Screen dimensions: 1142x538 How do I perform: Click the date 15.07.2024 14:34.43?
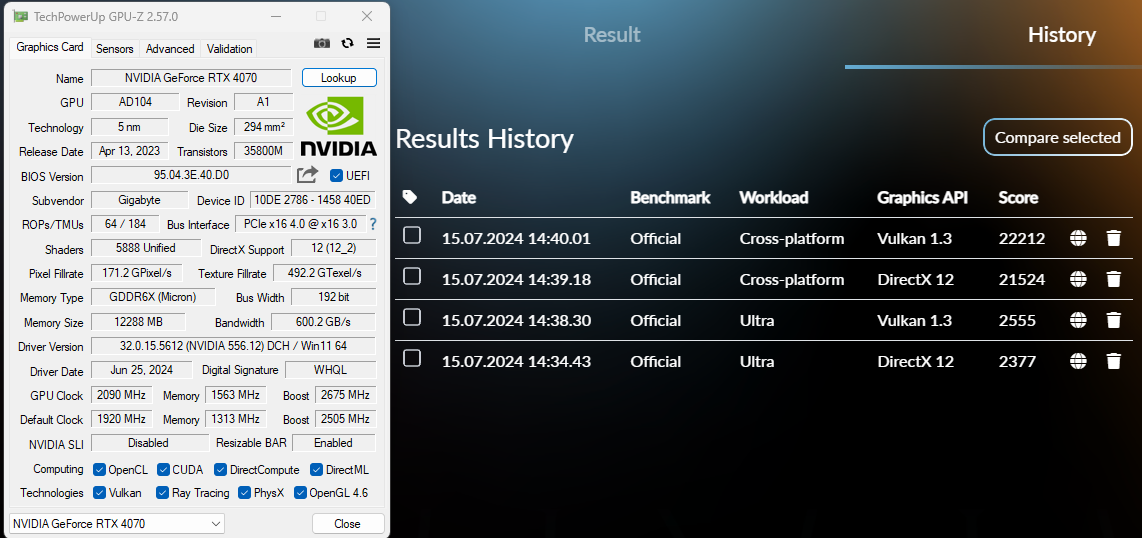point(516,361)
